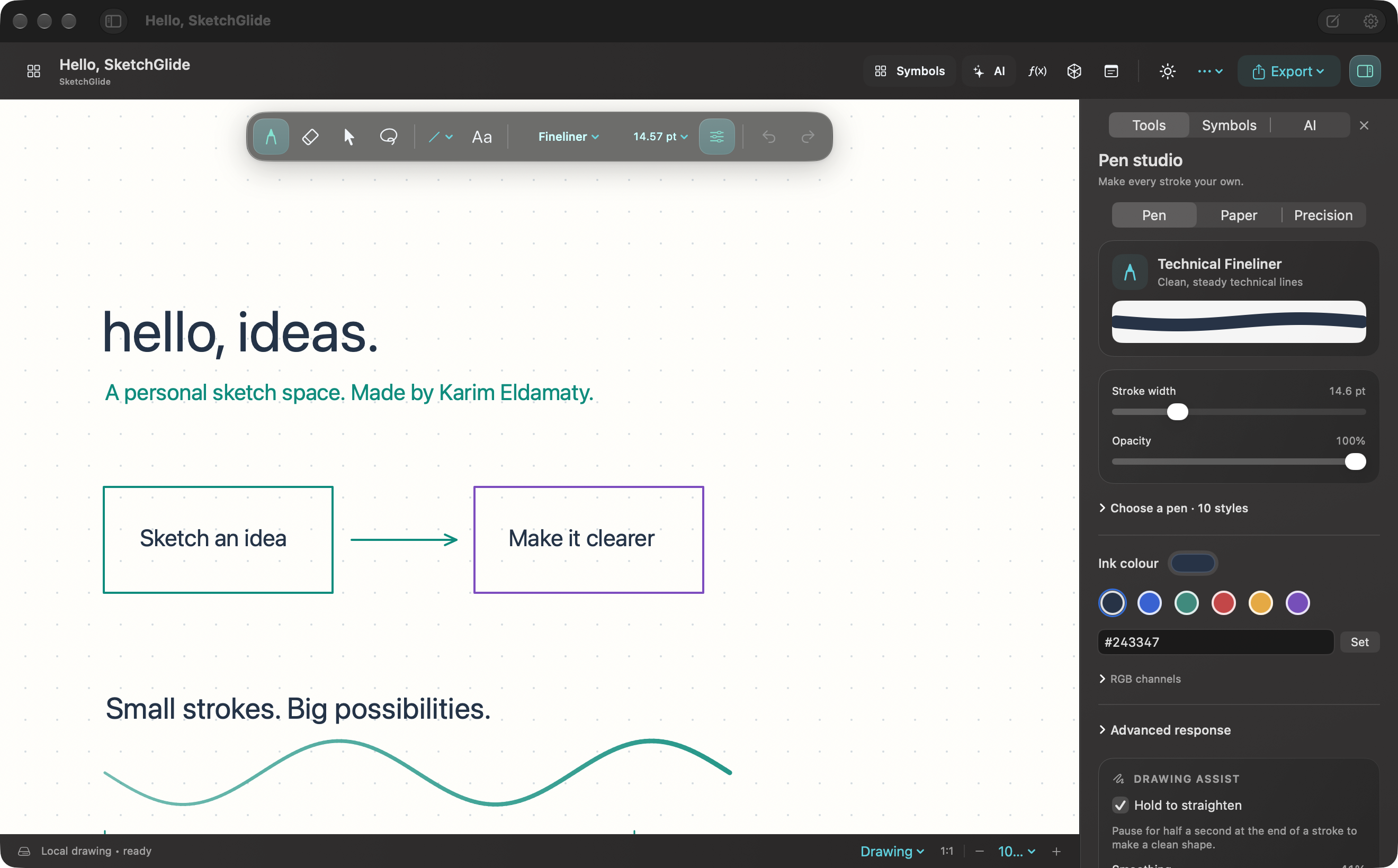The height and width of the screenshot is (868, 1398).
Task: Open the settings gear icon
Action: 1370,21
